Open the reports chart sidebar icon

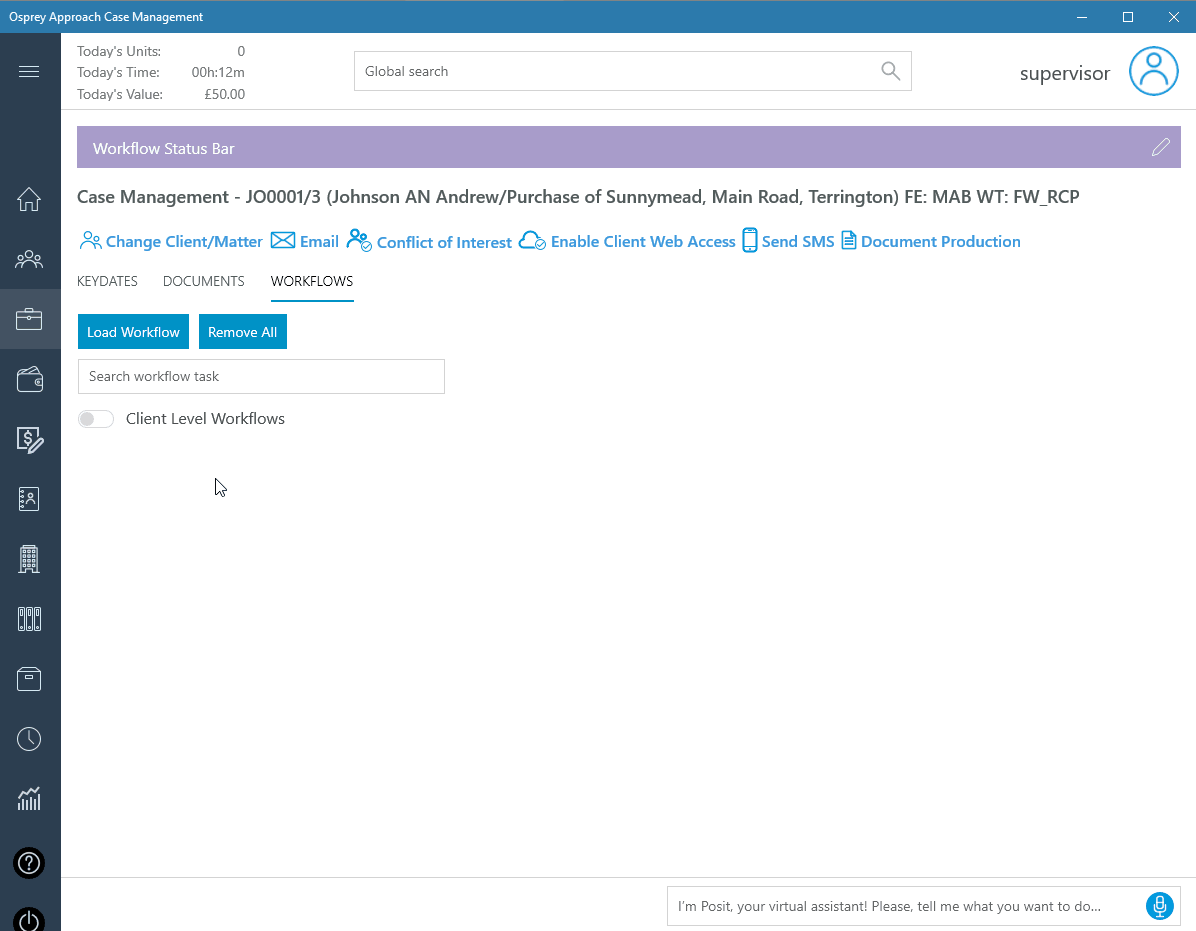[29, 798]
